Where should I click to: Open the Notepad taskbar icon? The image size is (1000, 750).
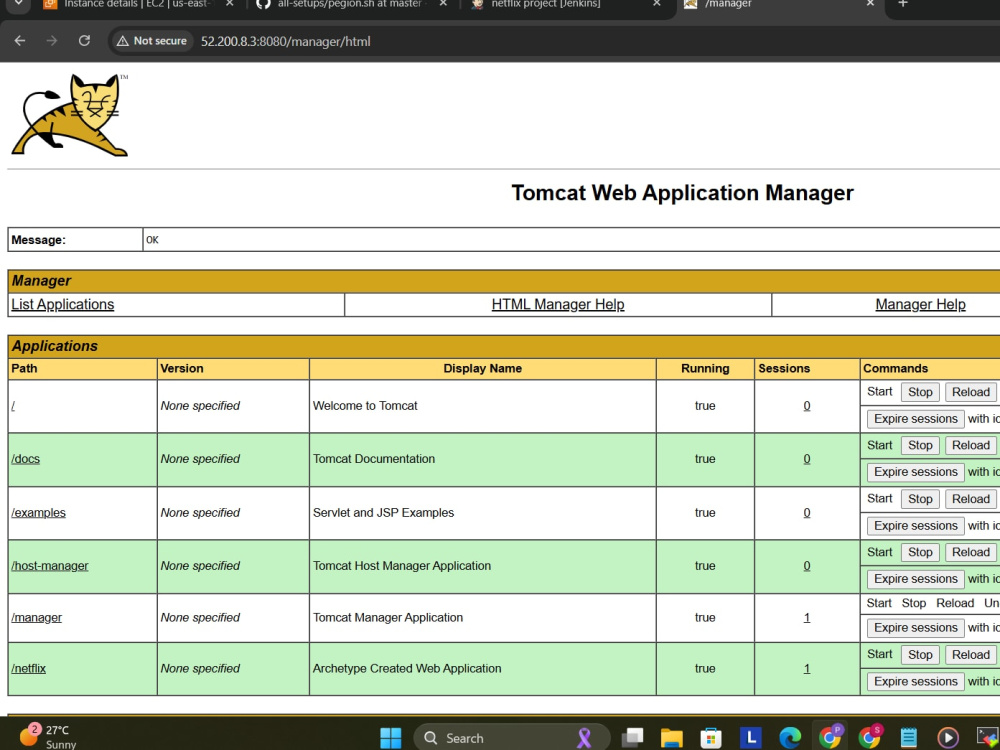[x=909, y=738]
